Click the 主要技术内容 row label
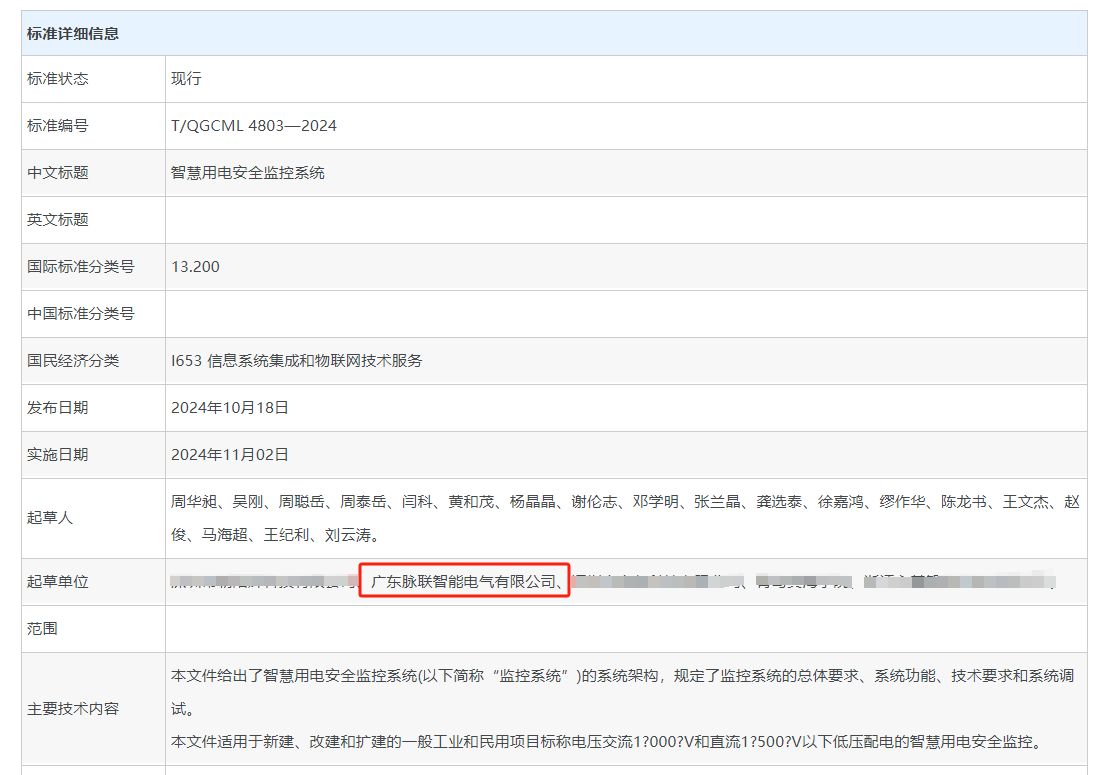Screen dimensions: 1108x775 [73, 709]
